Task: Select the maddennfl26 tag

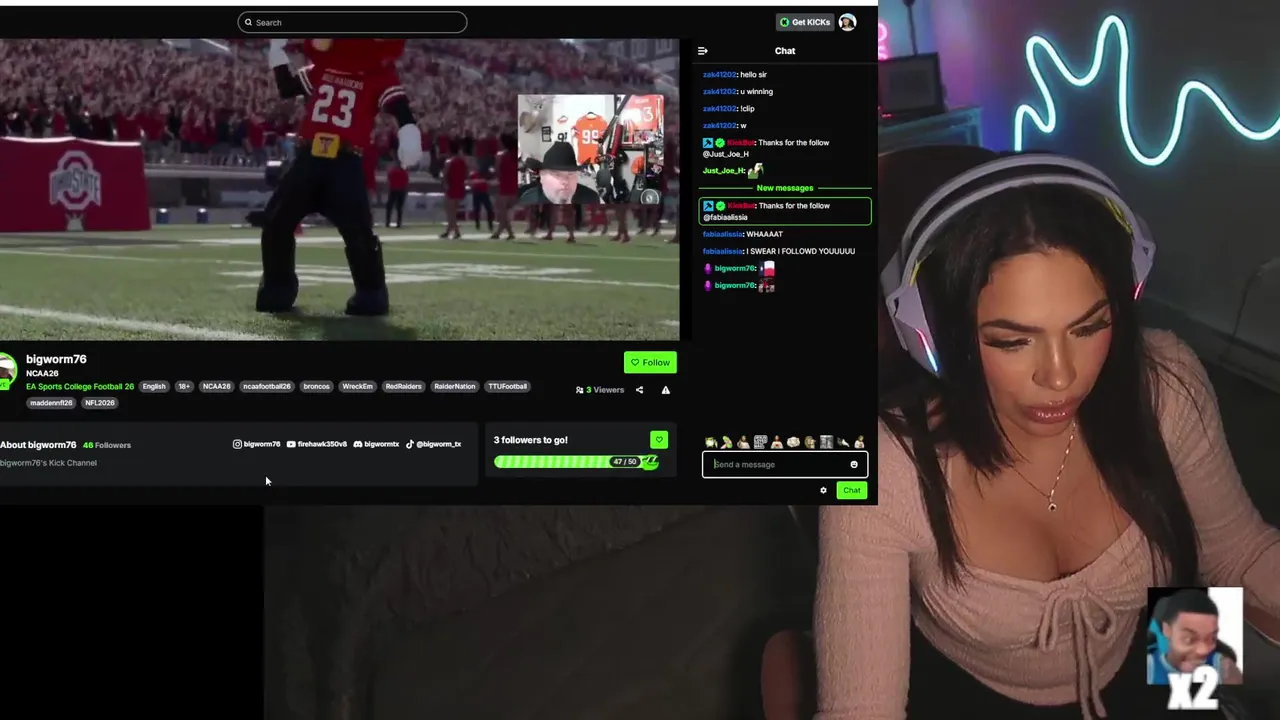Action: (x=51, y=403)
